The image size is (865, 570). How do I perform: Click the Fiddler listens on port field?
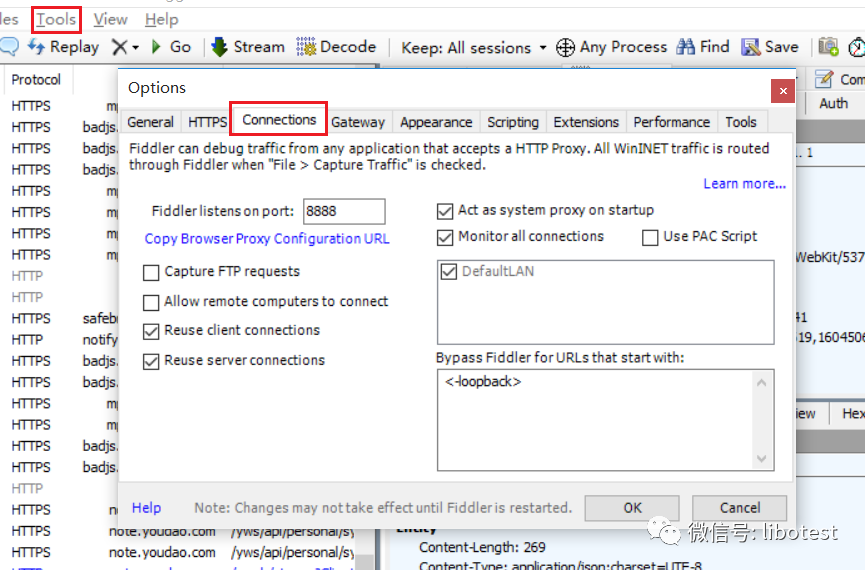(x=344, y=211)
